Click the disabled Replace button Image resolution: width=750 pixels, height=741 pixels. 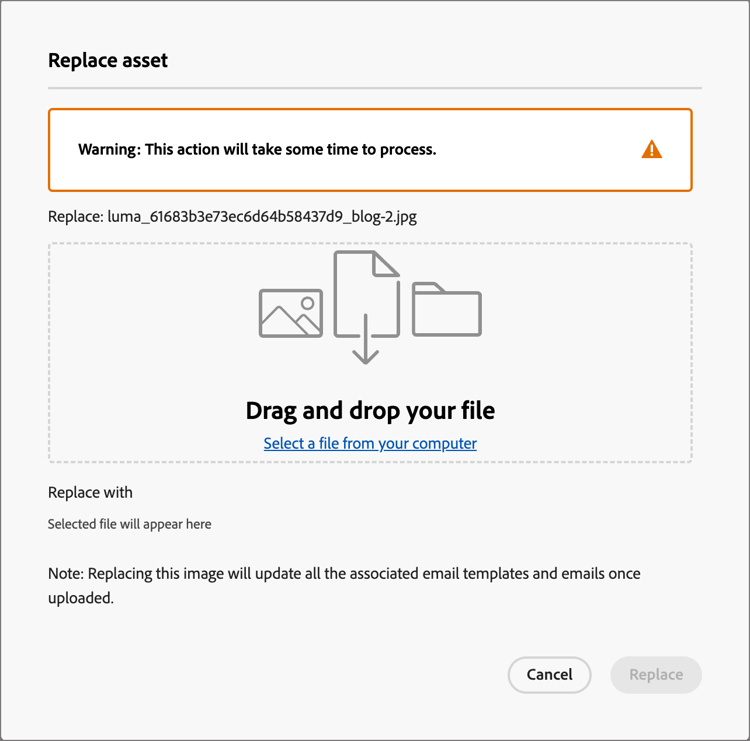coord(656,675)
